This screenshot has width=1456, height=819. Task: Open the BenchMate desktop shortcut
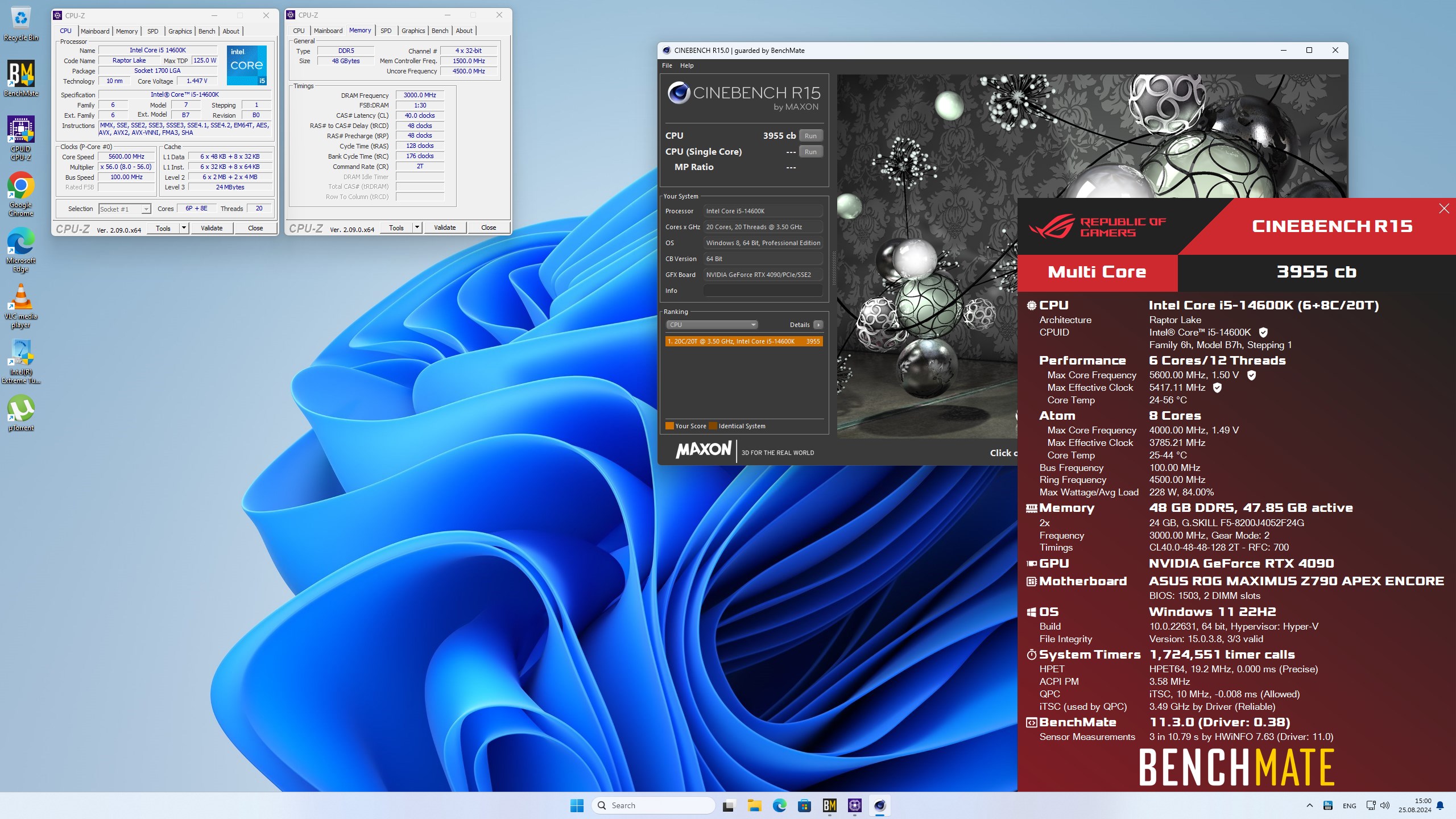point(20,78)
